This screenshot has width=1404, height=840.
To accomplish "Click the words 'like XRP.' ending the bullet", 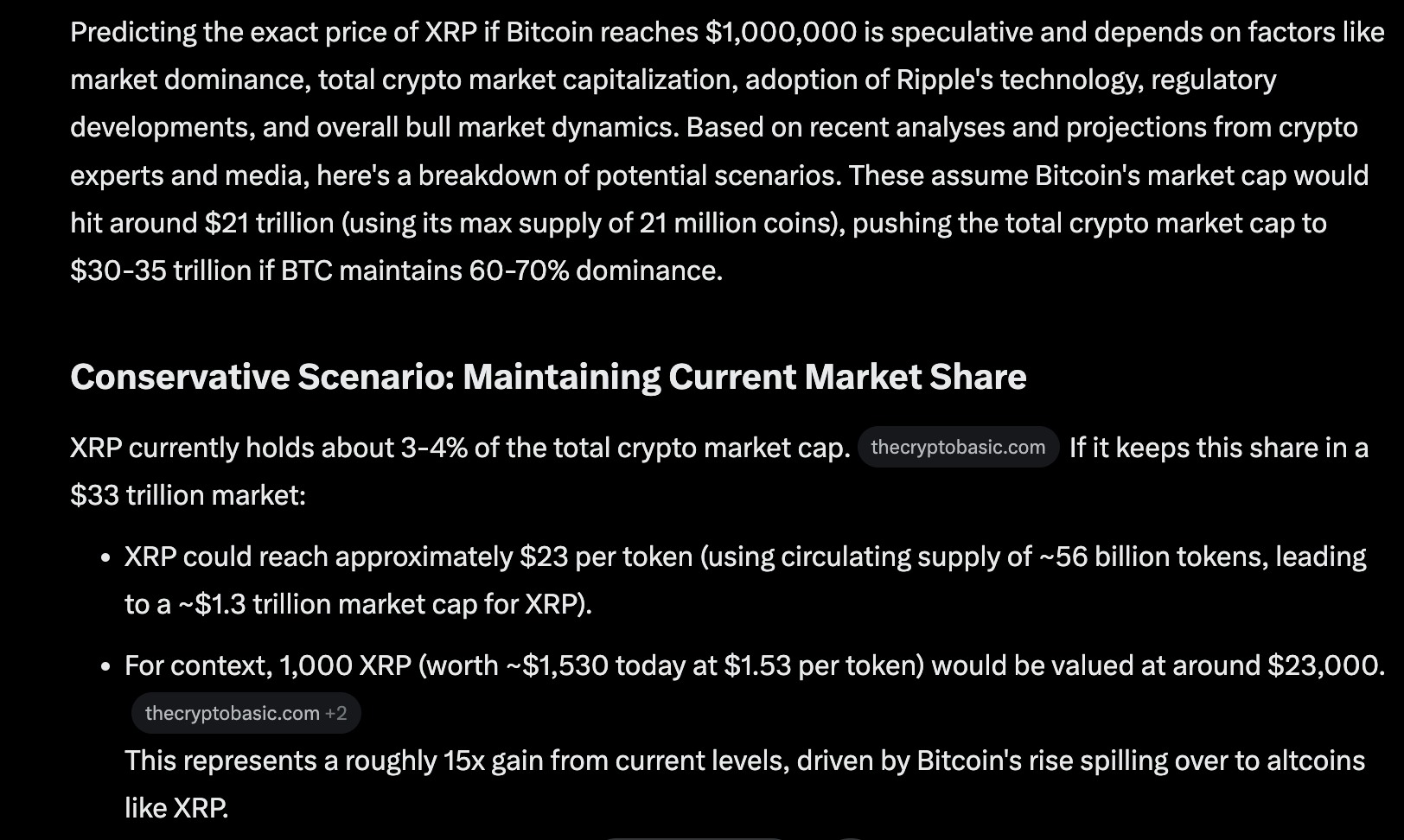I will point(176,808).
